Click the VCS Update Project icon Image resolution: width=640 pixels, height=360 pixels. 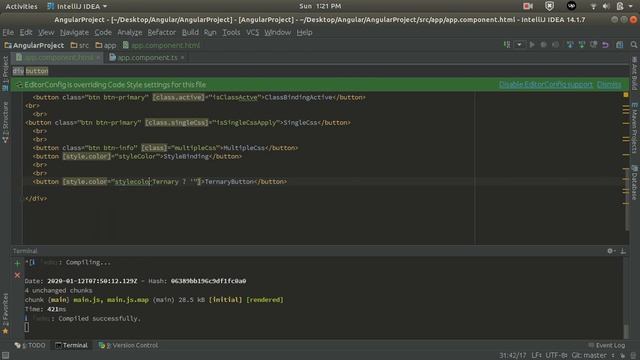pyautogui.click(x=570, y=44)
